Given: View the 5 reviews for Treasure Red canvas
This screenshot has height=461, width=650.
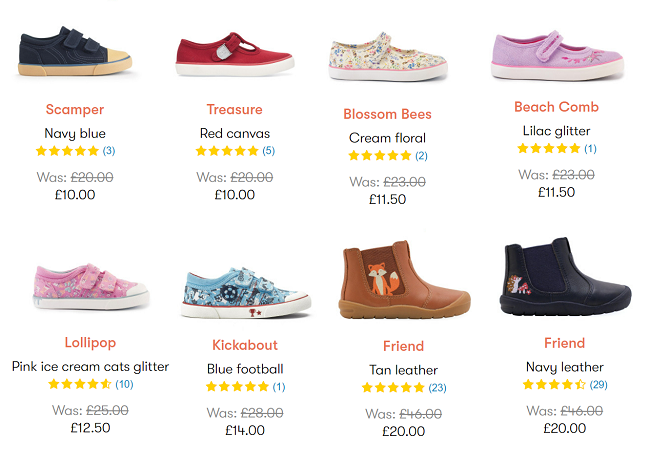Looking at the screenshot, I should click(234, 151).
